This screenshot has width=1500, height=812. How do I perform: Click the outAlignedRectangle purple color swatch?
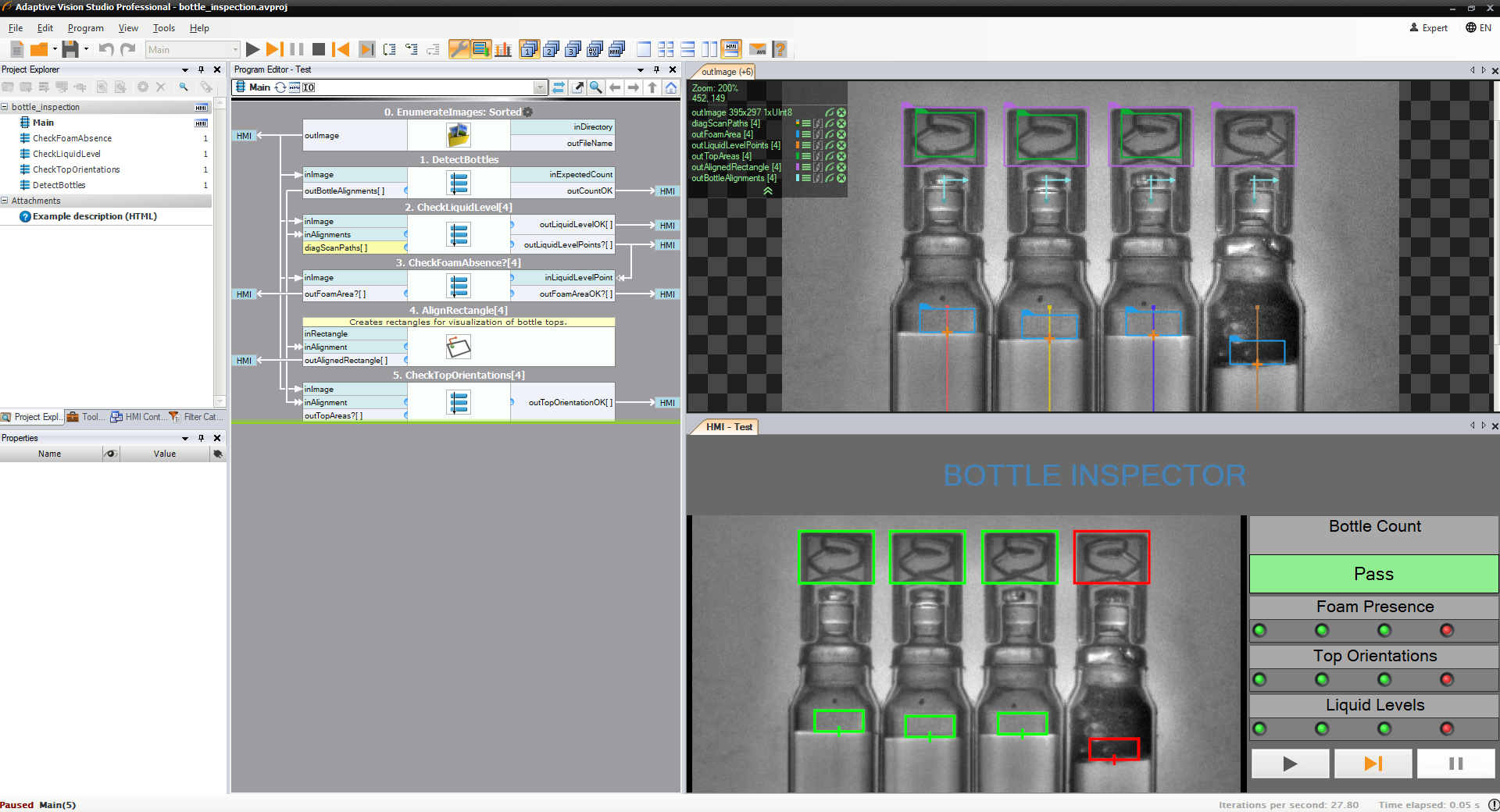798,167
